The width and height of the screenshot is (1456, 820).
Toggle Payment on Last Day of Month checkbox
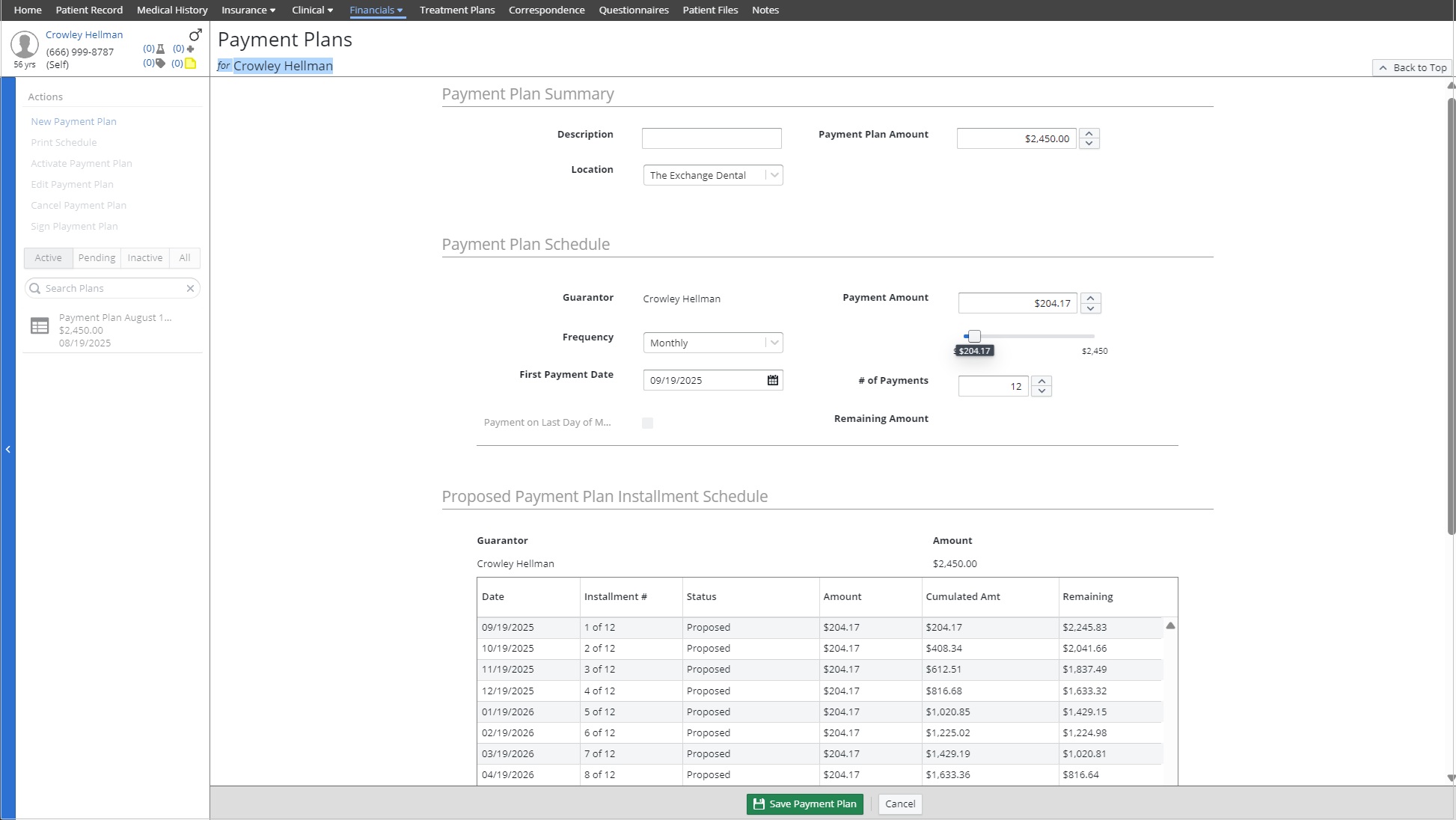pos(647,423)
